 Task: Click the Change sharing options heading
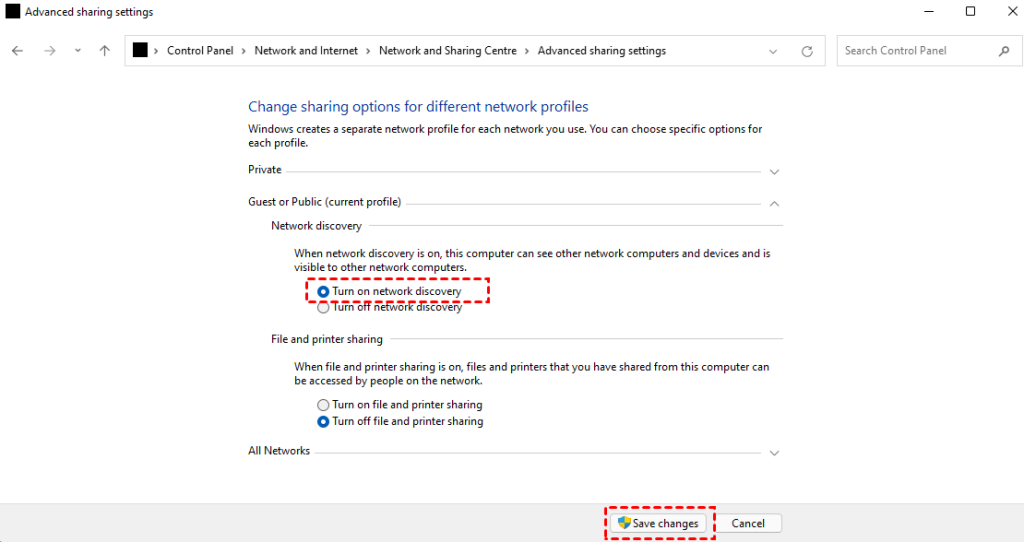418,106
